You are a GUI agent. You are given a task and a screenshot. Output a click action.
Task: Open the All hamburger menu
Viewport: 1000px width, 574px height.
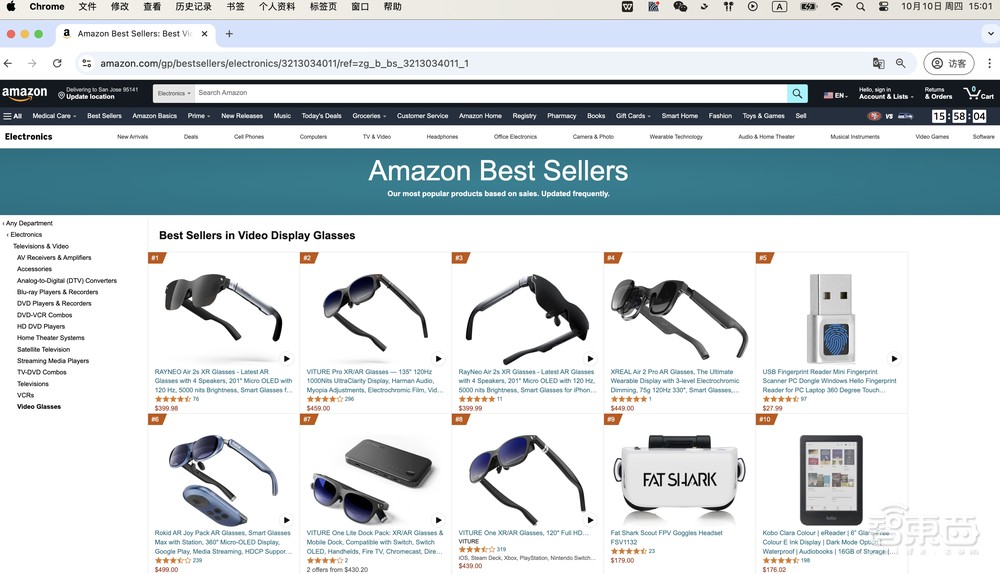(13, 116)
